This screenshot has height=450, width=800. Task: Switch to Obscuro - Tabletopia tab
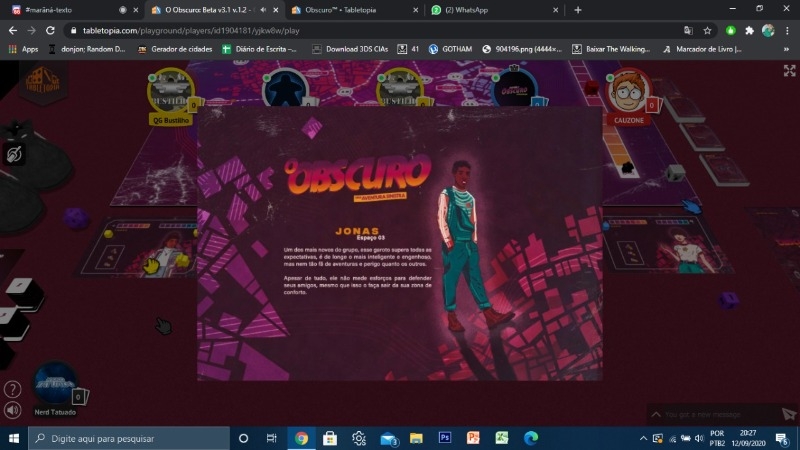355,10
